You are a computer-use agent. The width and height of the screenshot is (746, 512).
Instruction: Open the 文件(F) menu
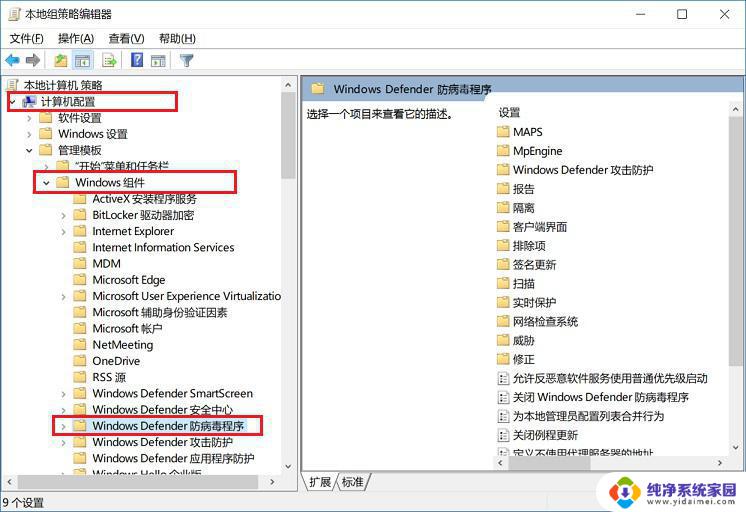click(26, 39)
